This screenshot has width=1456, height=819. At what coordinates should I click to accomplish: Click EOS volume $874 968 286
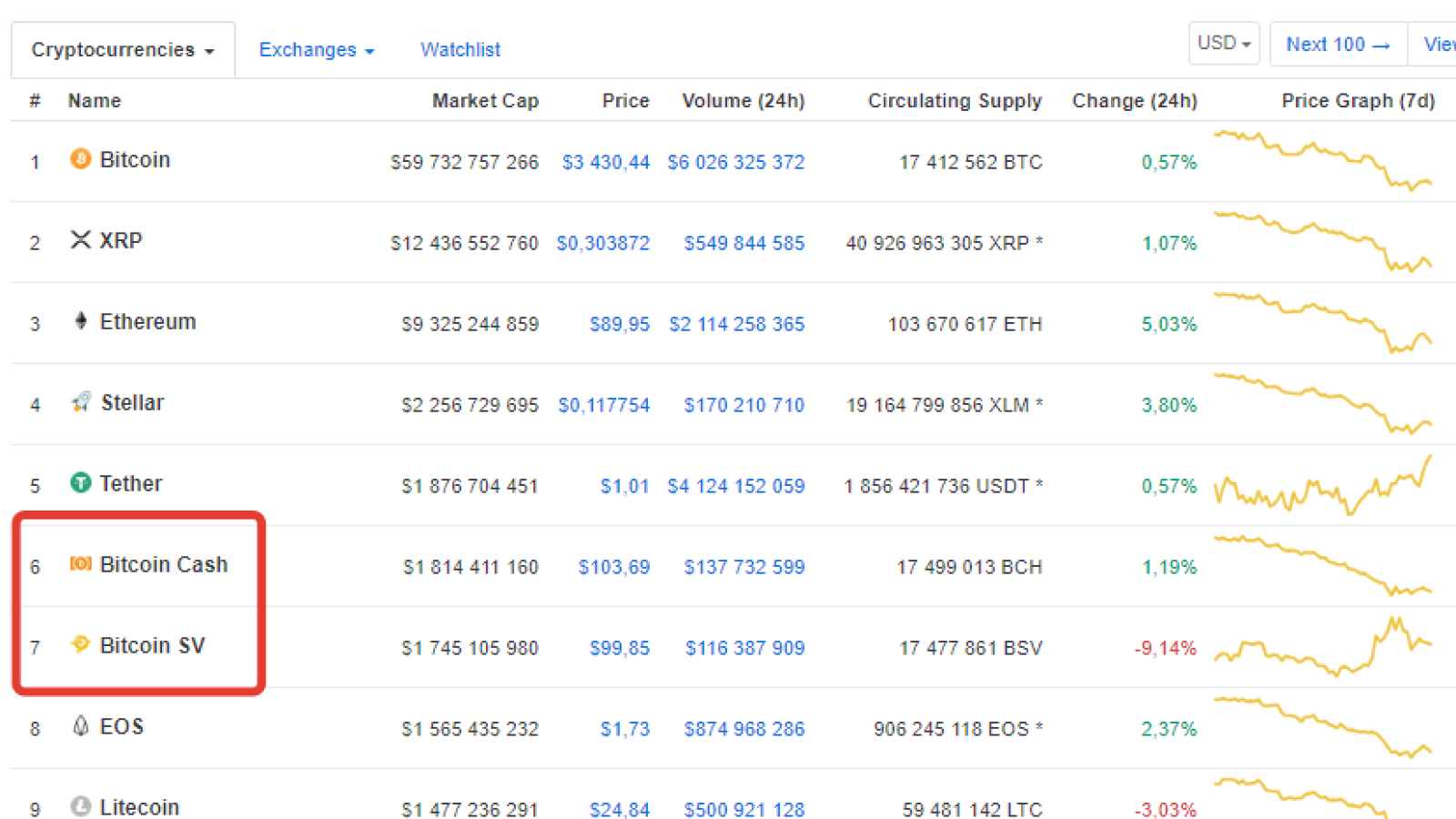click(744, 730)
